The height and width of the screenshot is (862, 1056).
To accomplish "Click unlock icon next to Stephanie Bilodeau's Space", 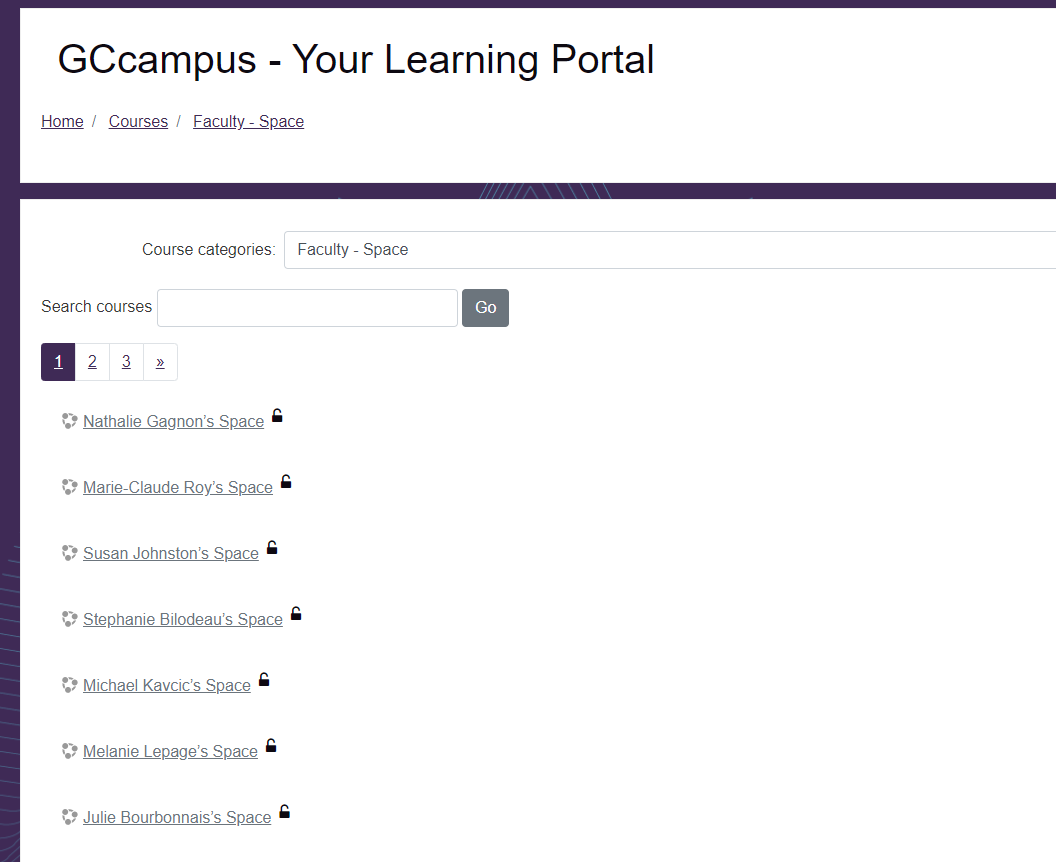I will pos(296,614).
